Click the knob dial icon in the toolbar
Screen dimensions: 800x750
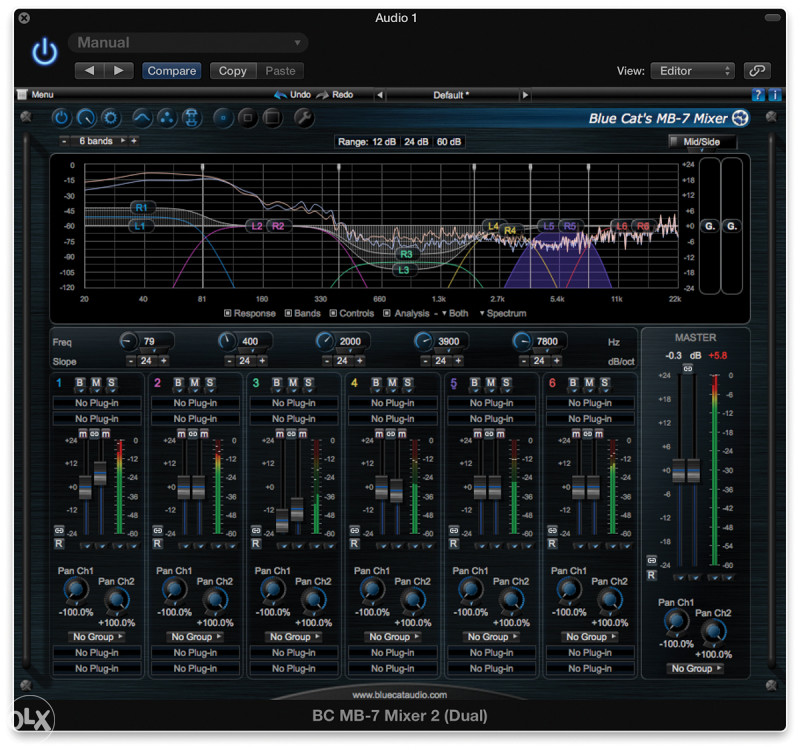(x=86, y=118)
